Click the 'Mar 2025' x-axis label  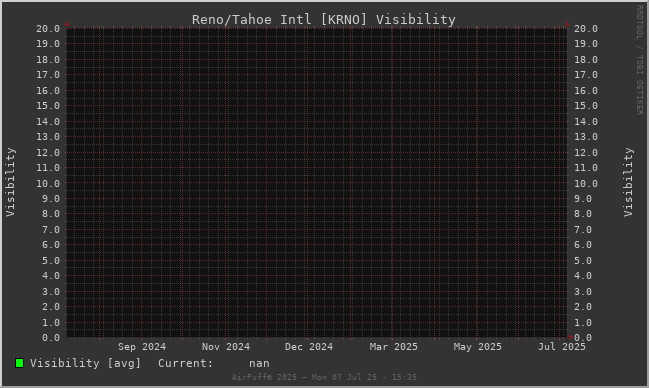(x=394, y=347)
